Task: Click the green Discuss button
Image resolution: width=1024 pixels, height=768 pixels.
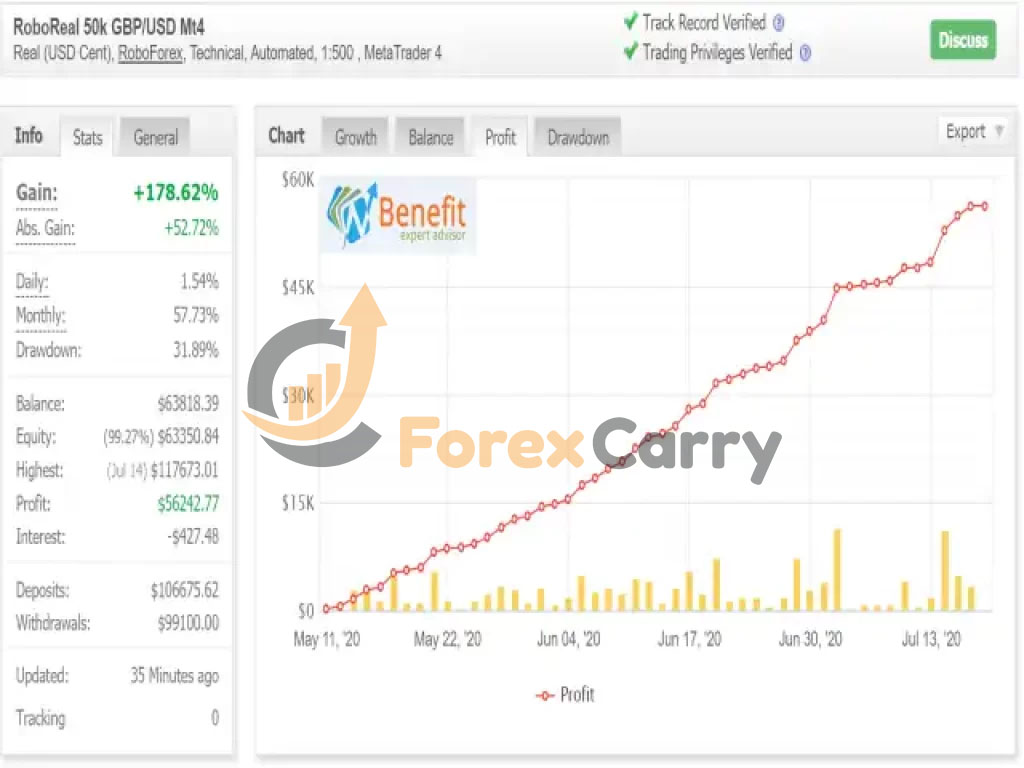Action: 963,40
